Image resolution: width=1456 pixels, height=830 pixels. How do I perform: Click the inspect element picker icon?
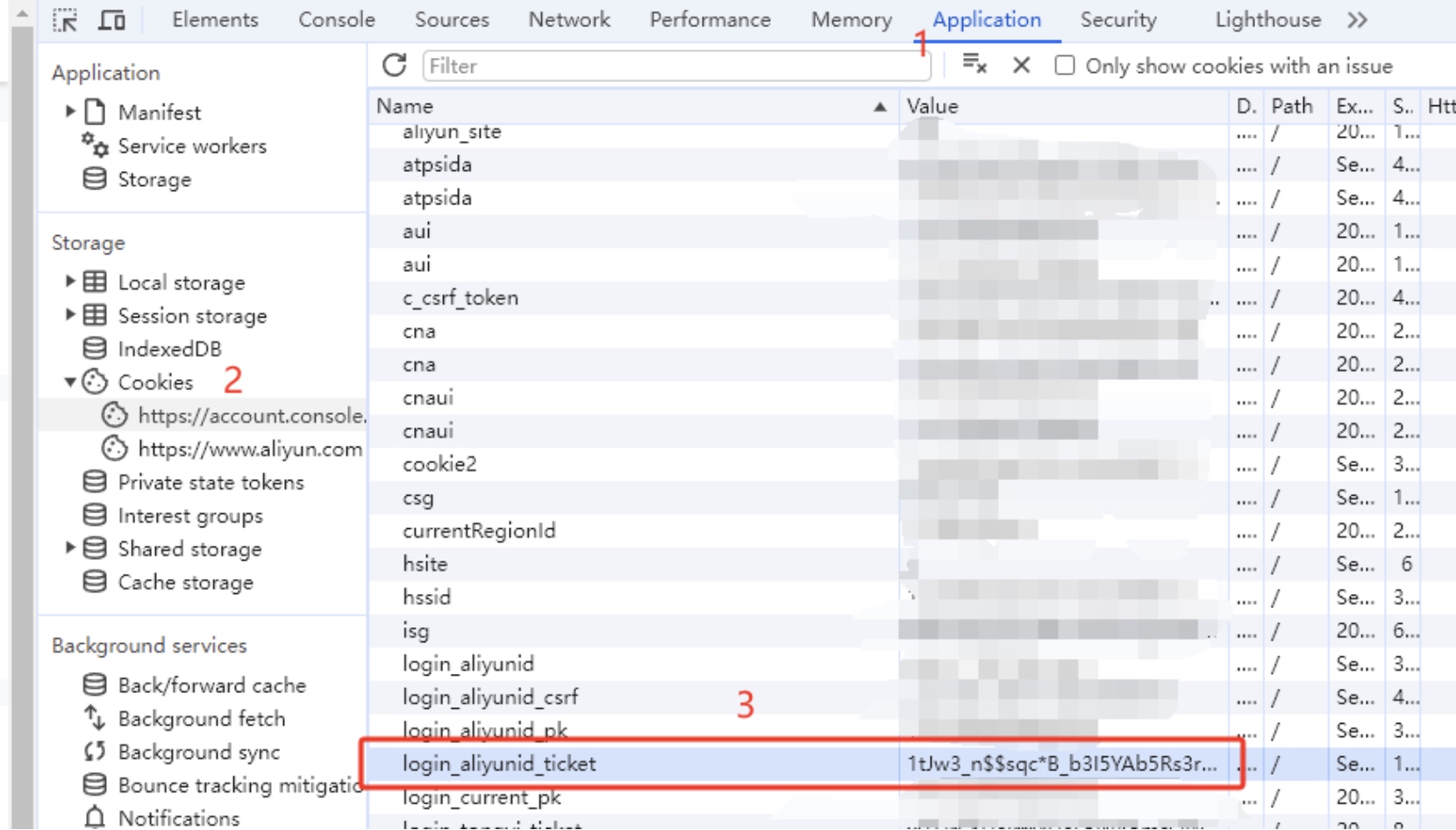point(65,19)
